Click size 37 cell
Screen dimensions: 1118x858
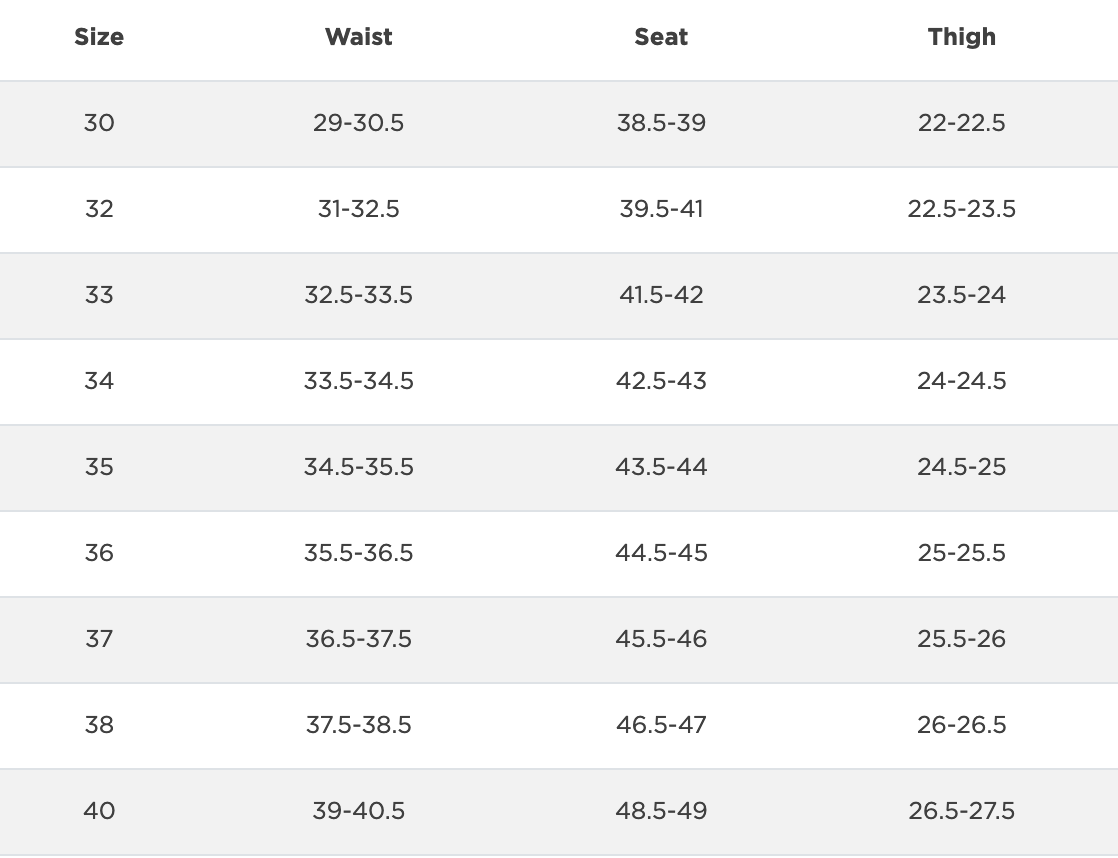pyautogui.click(x=99, y=639)
